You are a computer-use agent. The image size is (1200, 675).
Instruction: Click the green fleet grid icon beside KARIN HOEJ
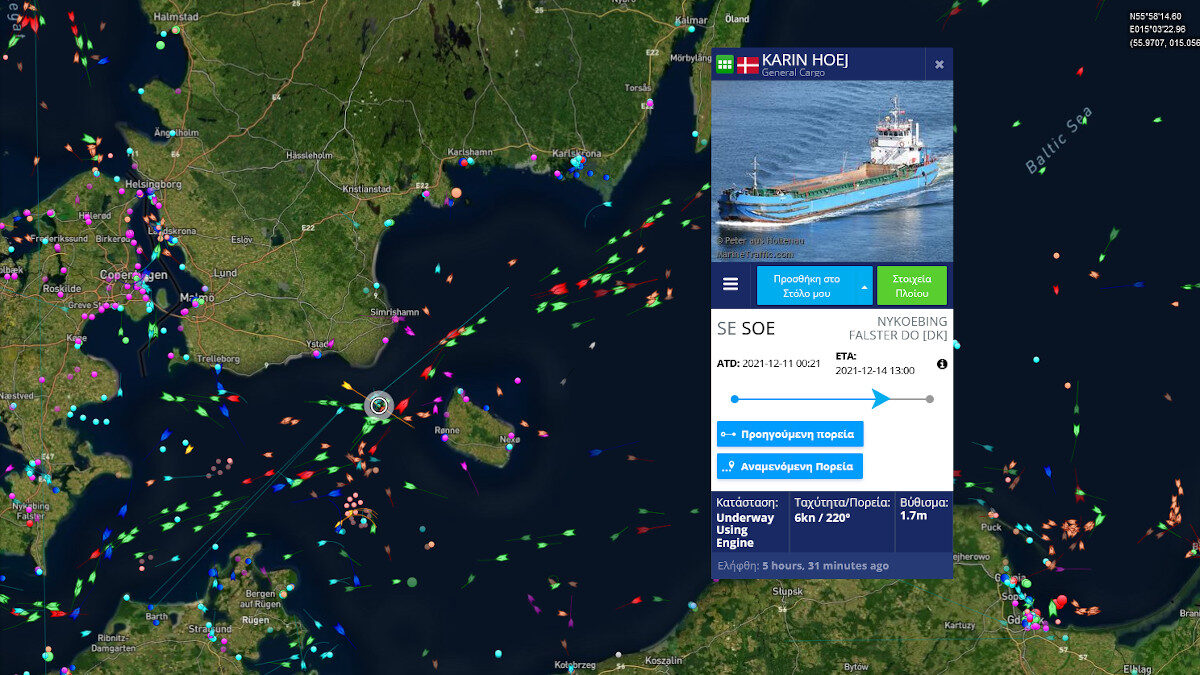(x=725, y=64)
